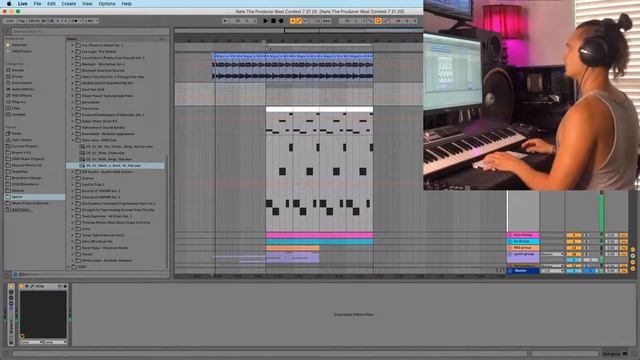640x360 pixels.
Task: Expand the Psychosis folder
Action: (73, 109)
